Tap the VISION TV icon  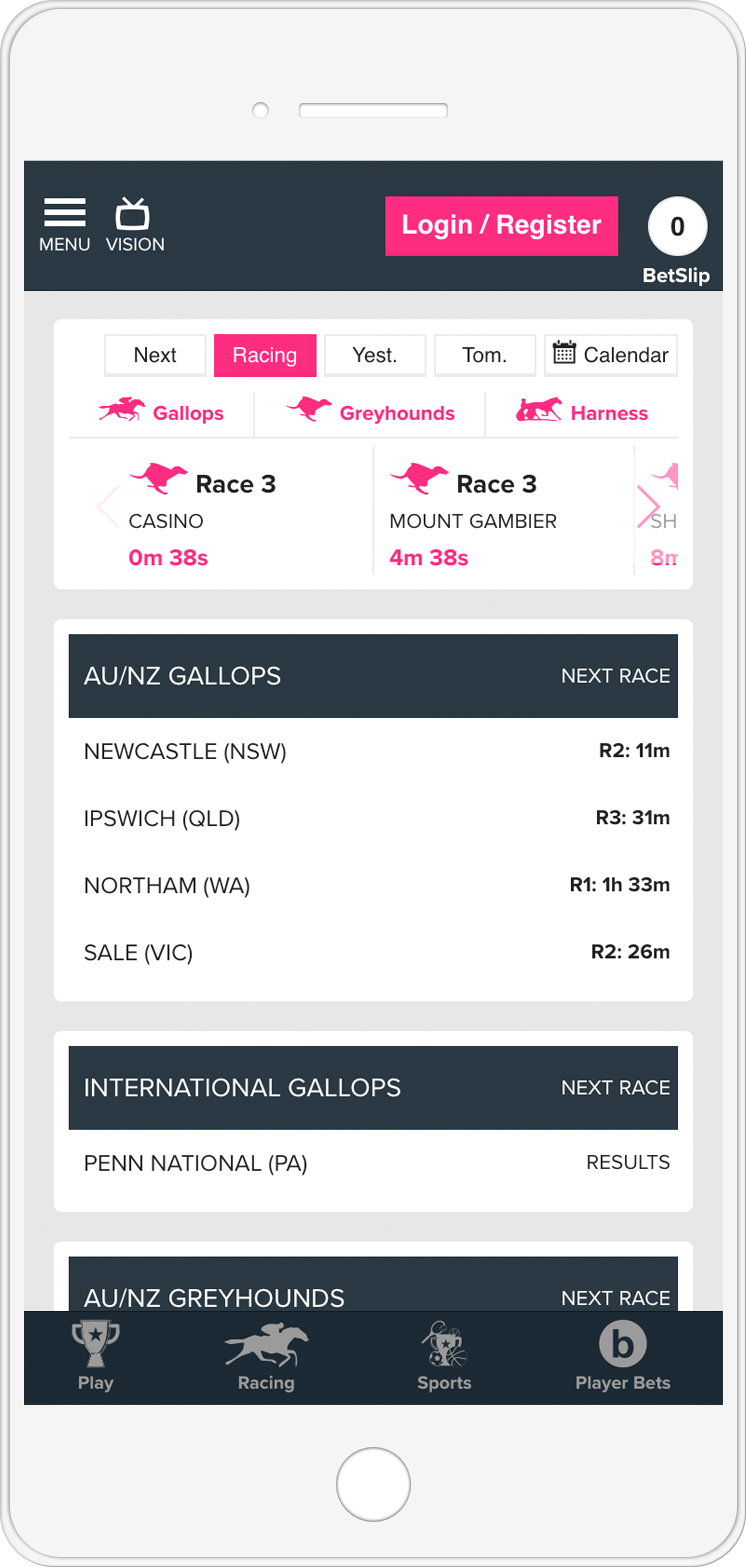tap(133, 213)
